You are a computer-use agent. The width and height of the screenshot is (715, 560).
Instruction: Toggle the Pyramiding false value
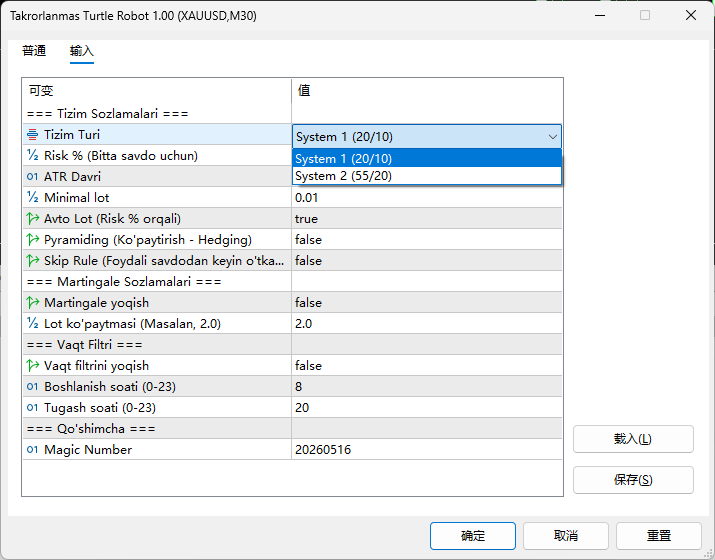[x=427, y=239]
